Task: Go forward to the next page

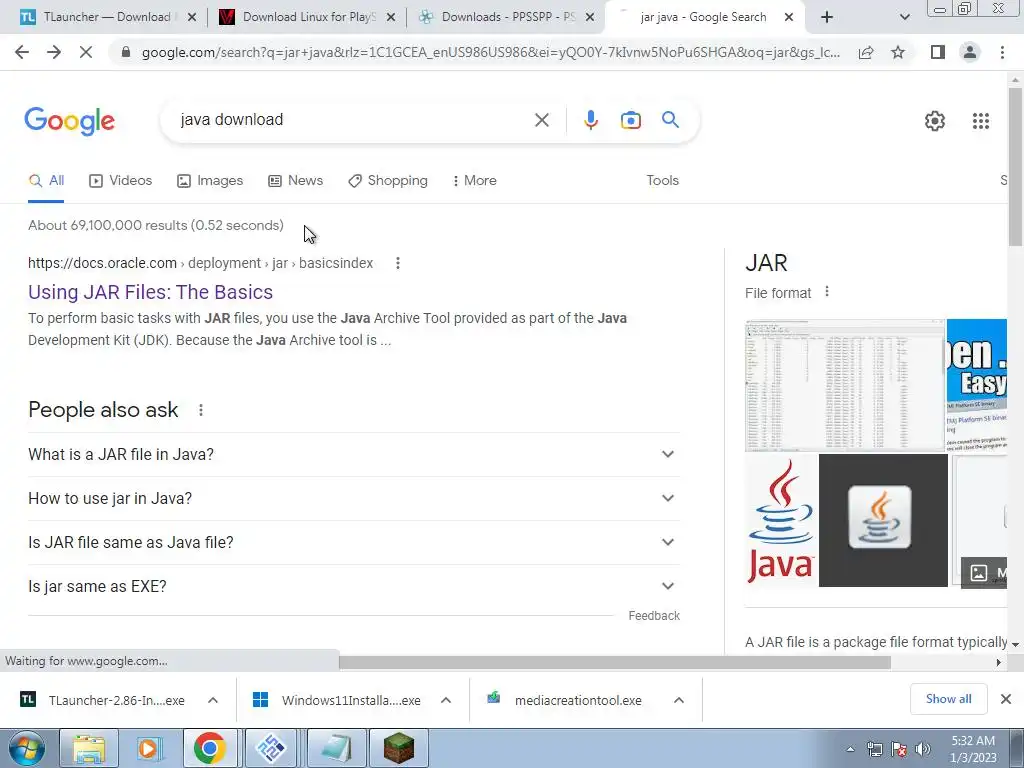Action: (x=54, y=52)
